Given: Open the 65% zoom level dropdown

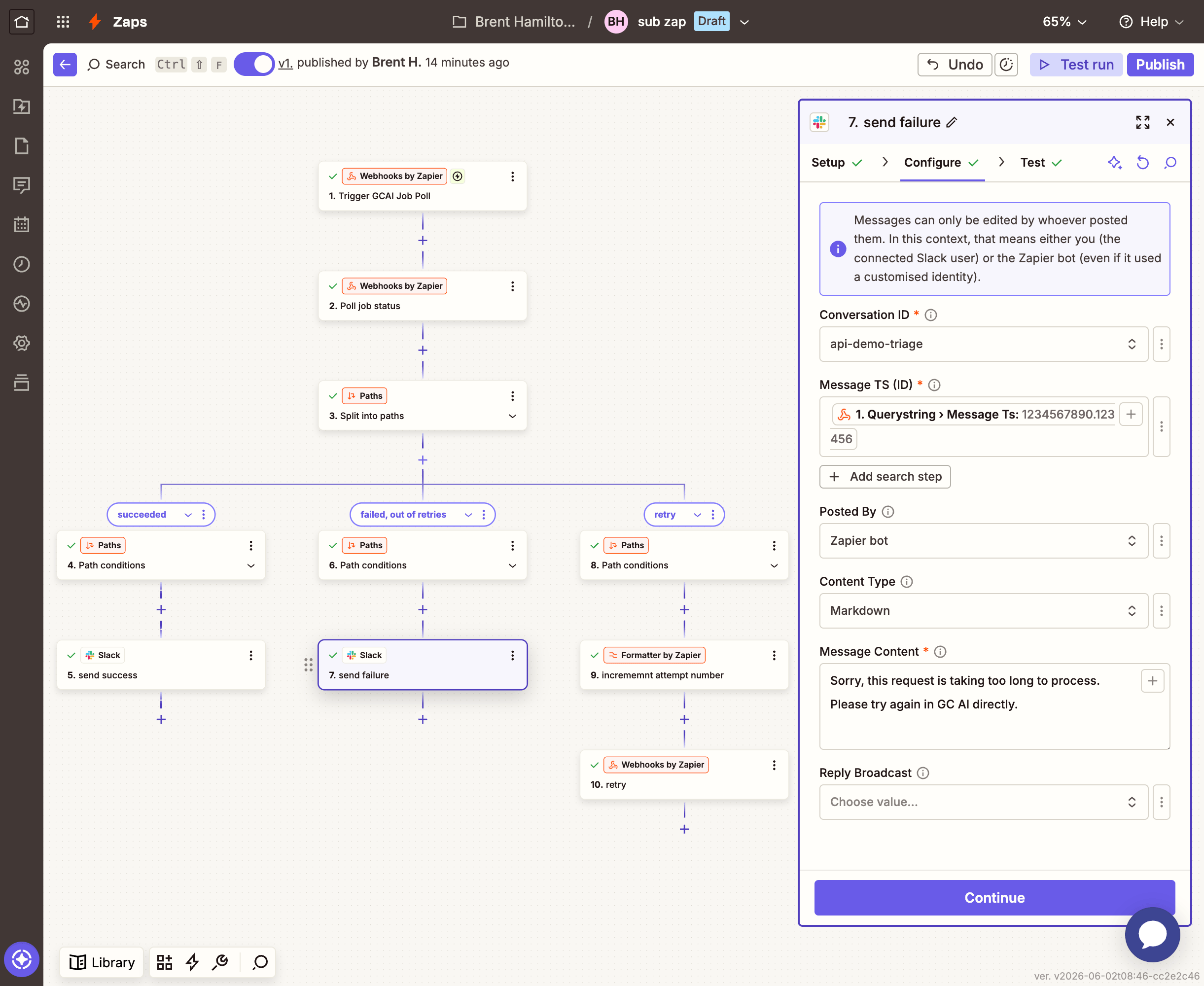Looking at the screenshot, I should click(1064, 22).
